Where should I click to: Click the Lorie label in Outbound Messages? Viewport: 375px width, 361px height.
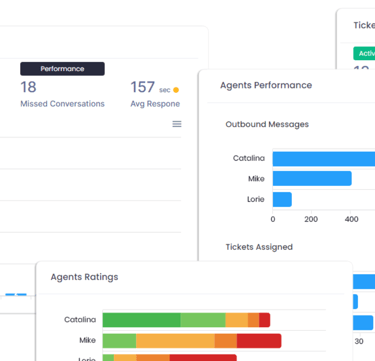coord(256,199)
